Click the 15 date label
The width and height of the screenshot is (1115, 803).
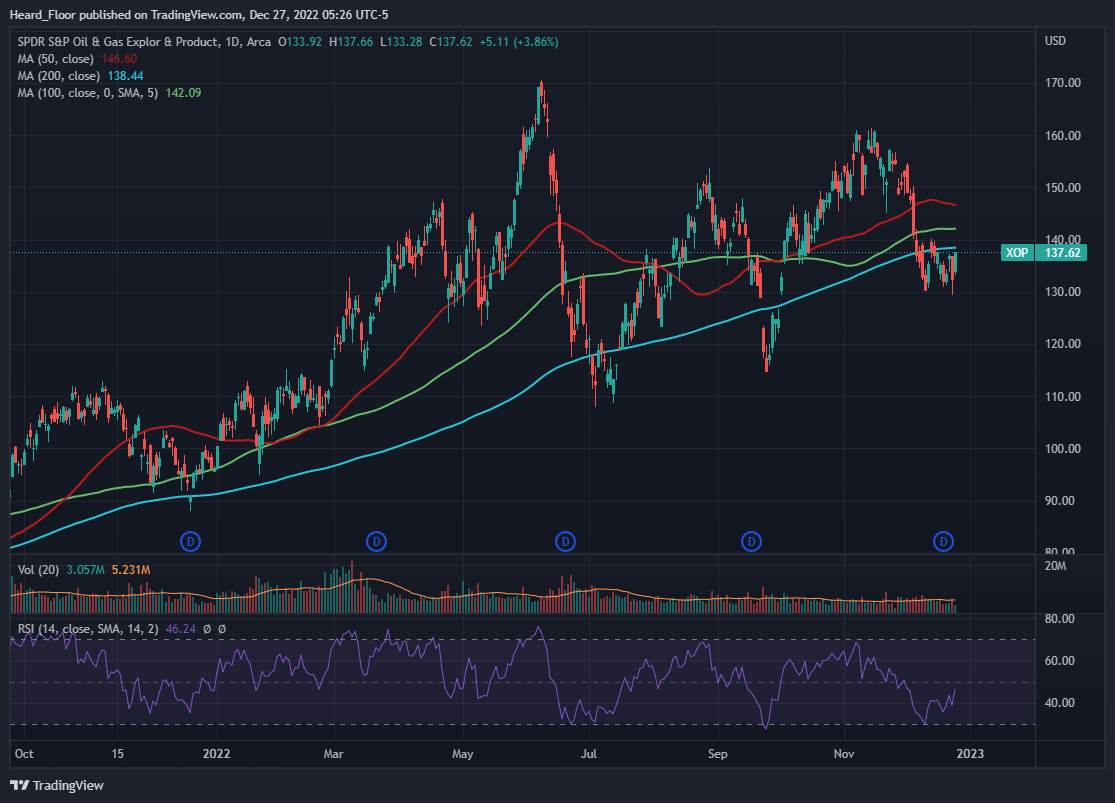(117, 754)
